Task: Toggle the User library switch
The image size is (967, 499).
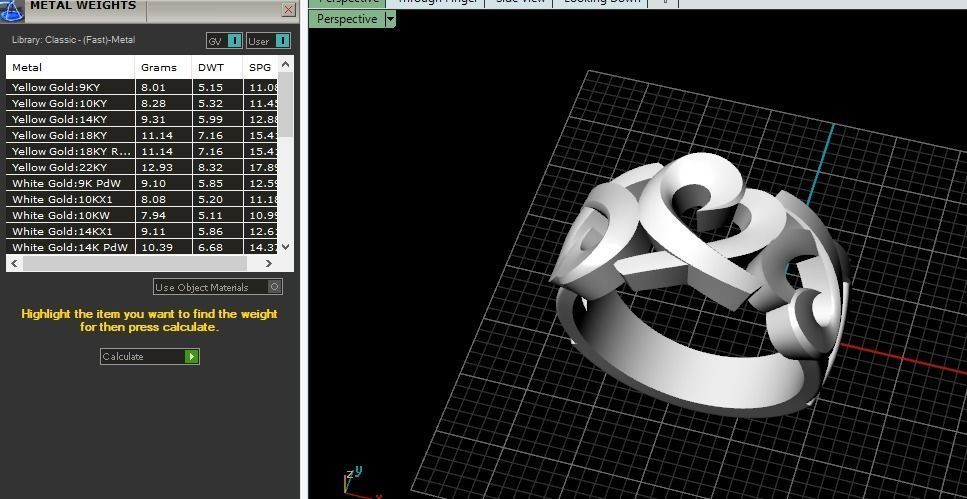Action: pyautogui.click(x=282, y=41)
